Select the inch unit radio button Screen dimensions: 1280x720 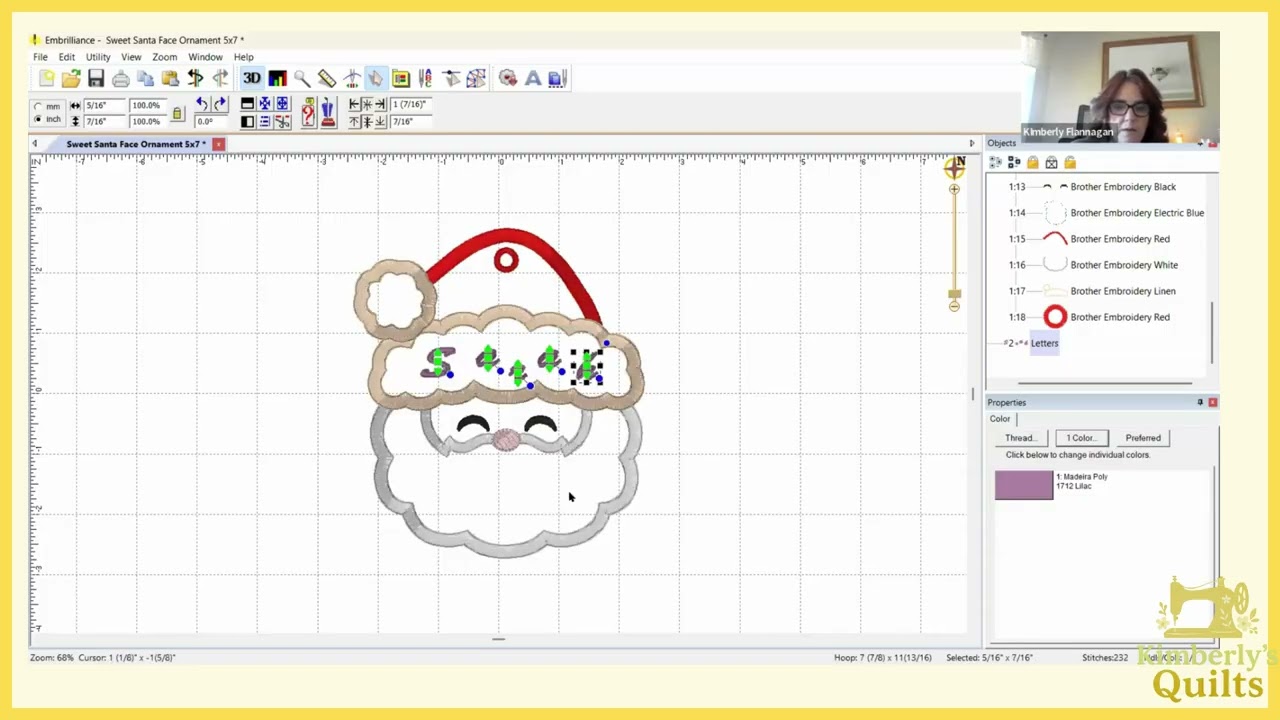point(38,119)
